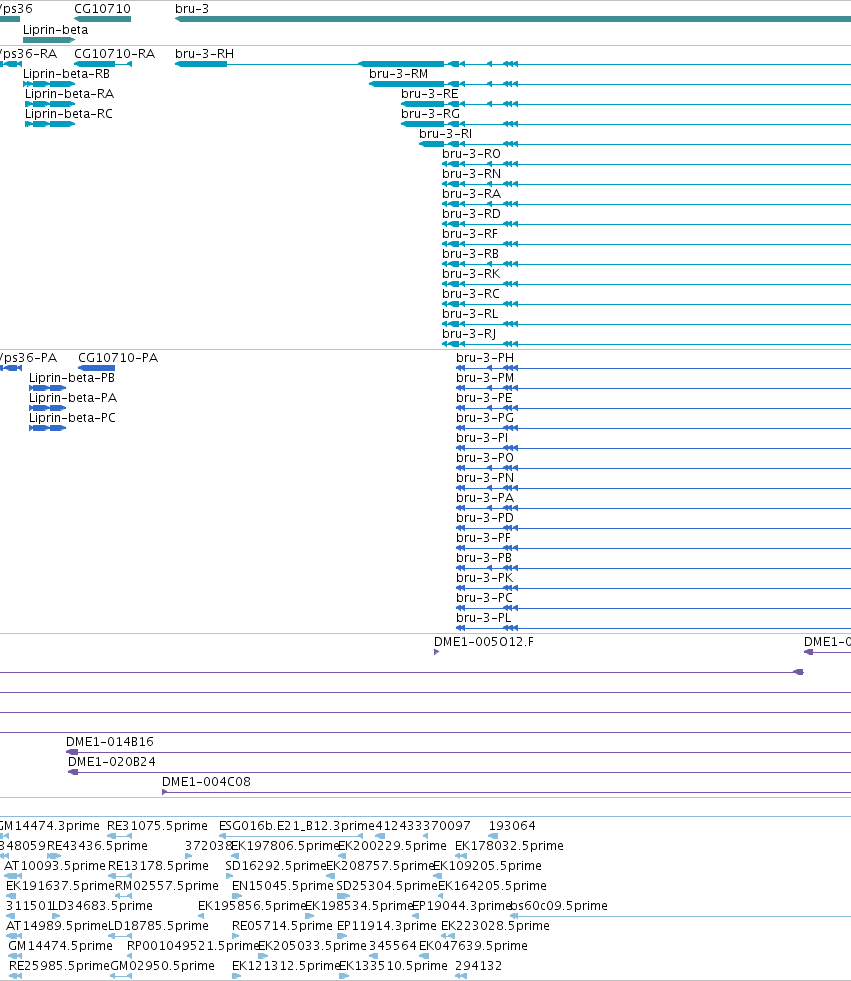Click the bru-3-PA protein label
Viewport: 851px width, 981px height.
pos(485,498)
